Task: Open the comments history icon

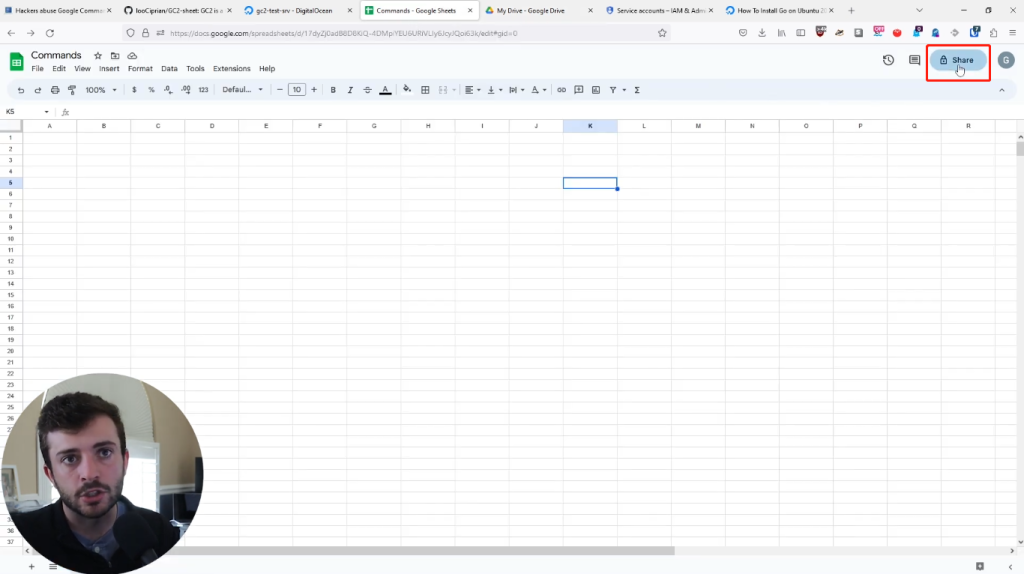Action: tap(914, 60)
